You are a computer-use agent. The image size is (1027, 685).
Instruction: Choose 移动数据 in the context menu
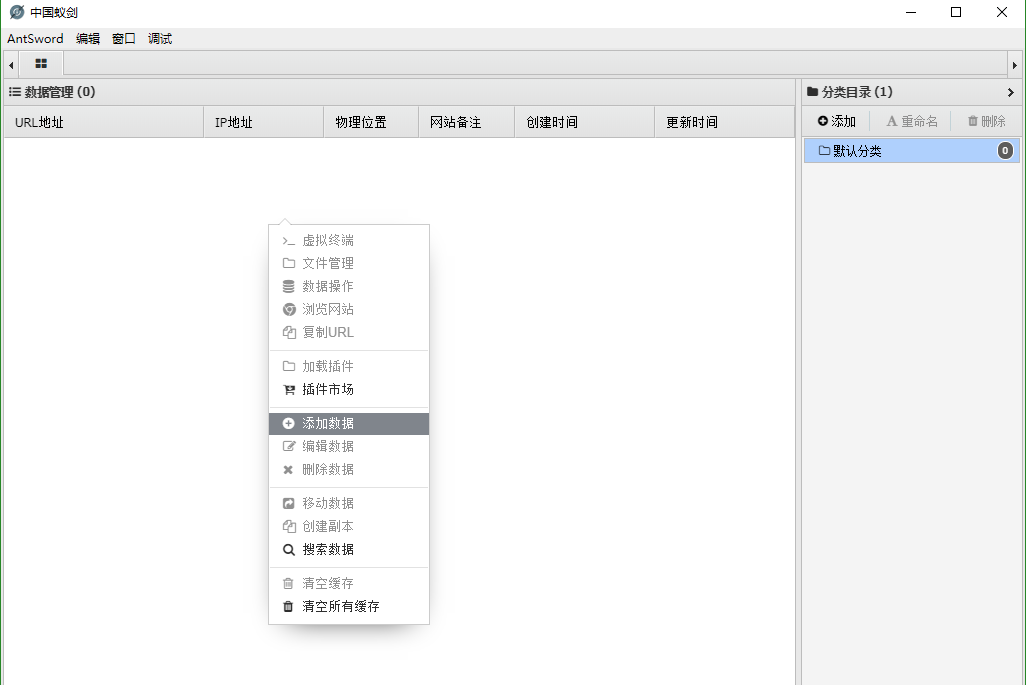[348, 504]
